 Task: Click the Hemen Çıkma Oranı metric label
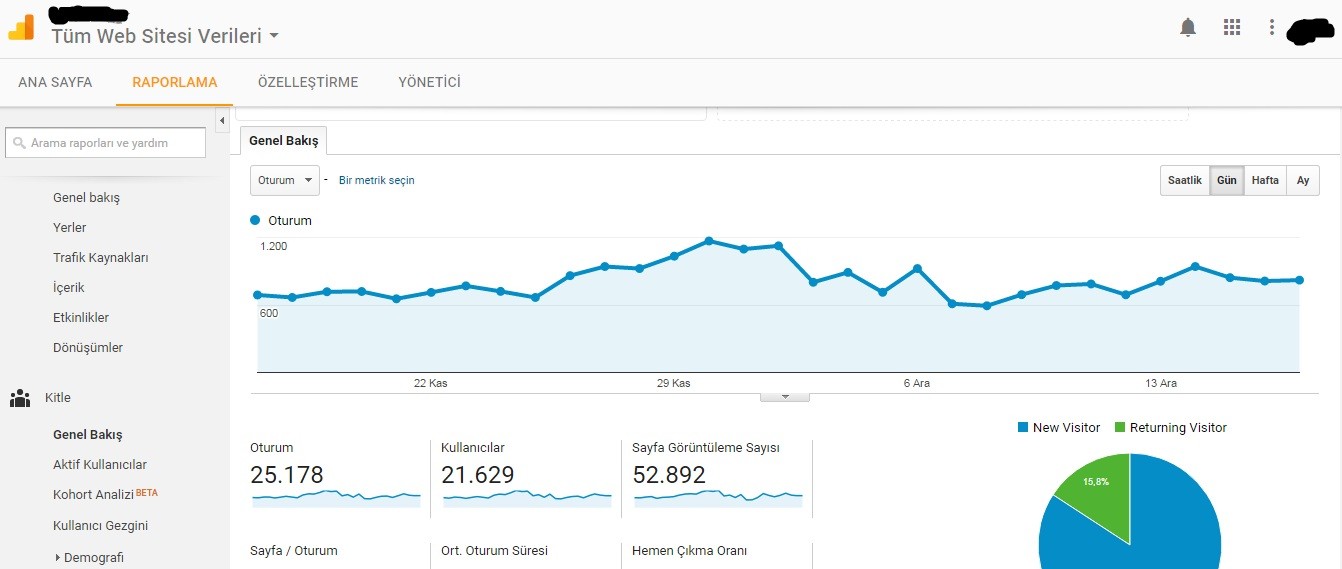[689, 551]
